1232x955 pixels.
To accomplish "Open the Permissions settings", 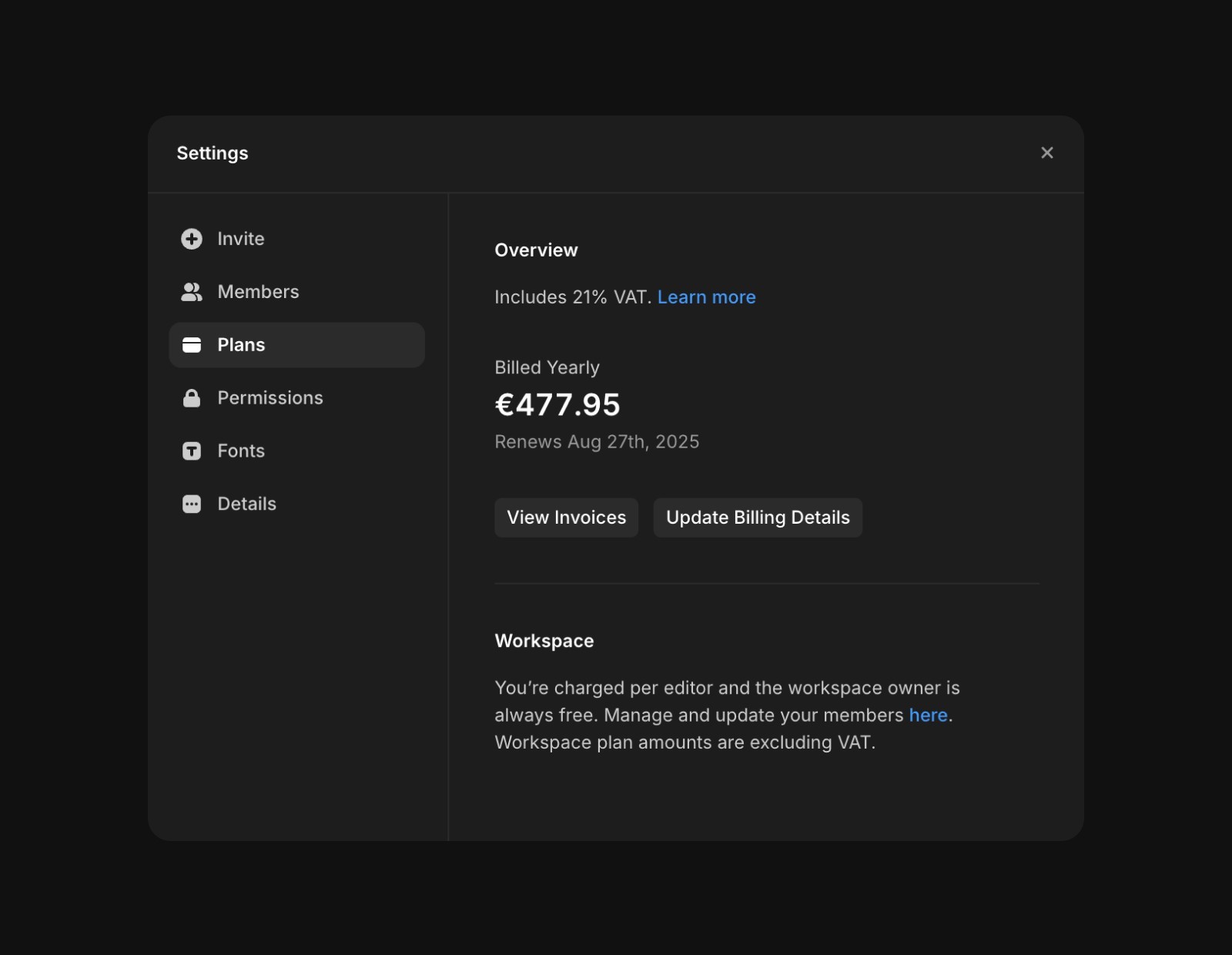I will click(x=297, y=398).
